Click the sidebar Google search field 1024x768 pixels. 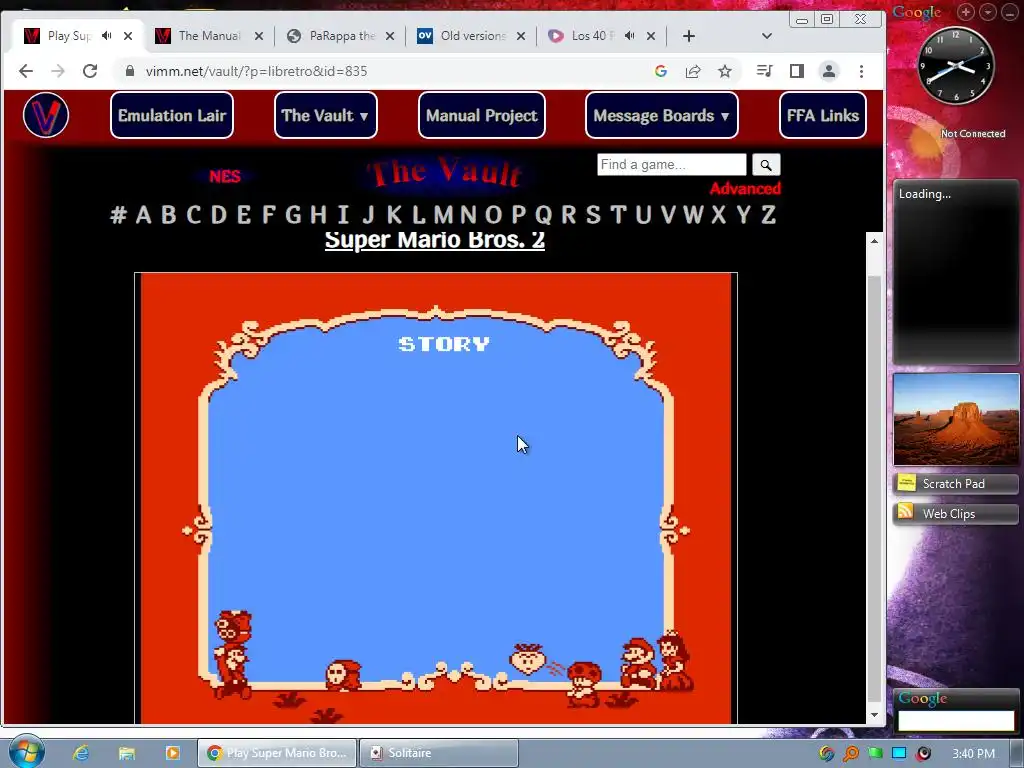click(x=955, y=721)
